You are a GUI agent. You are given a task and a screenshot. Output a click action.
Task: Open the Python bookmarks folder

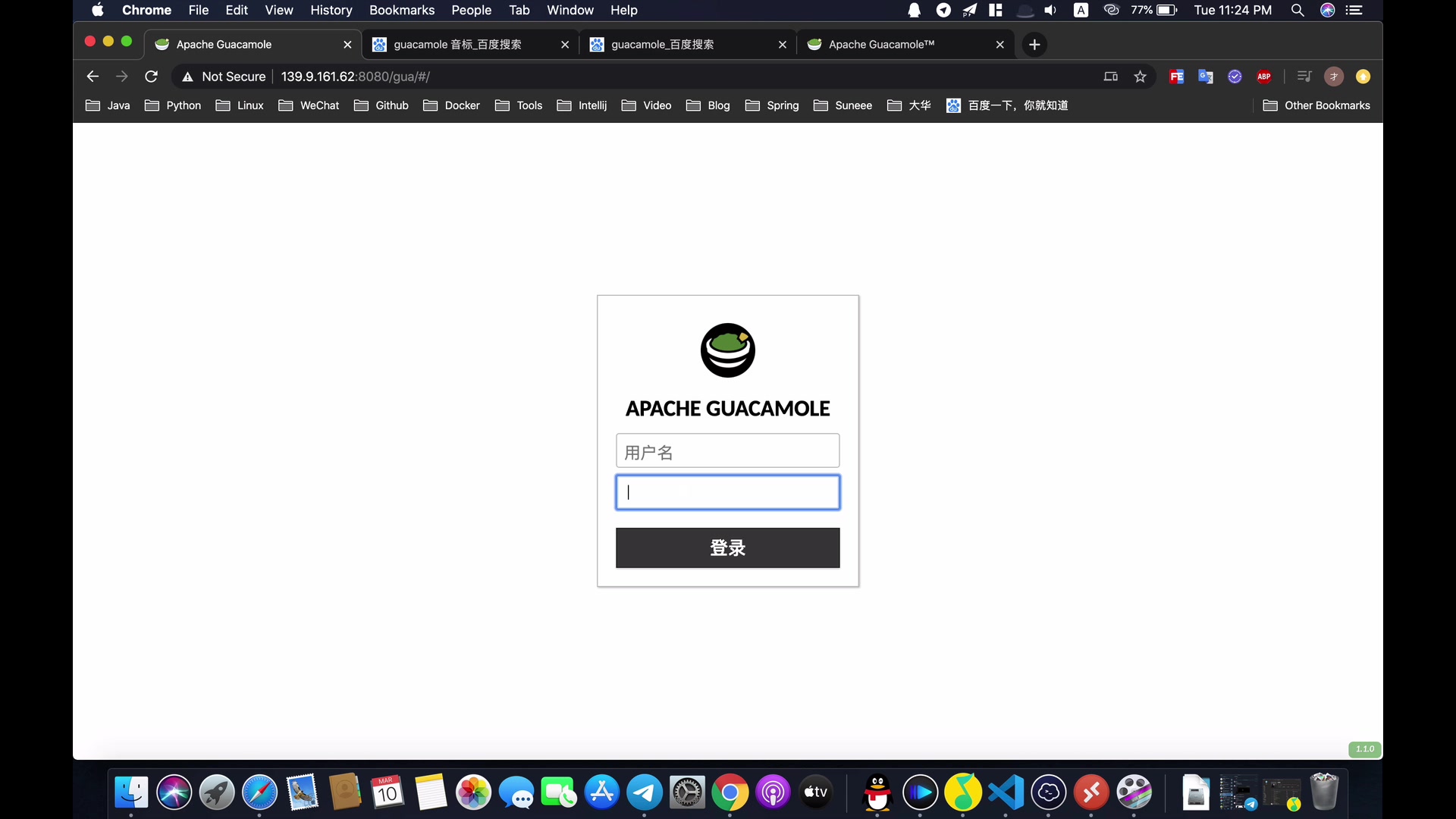(x=173, y=105)
